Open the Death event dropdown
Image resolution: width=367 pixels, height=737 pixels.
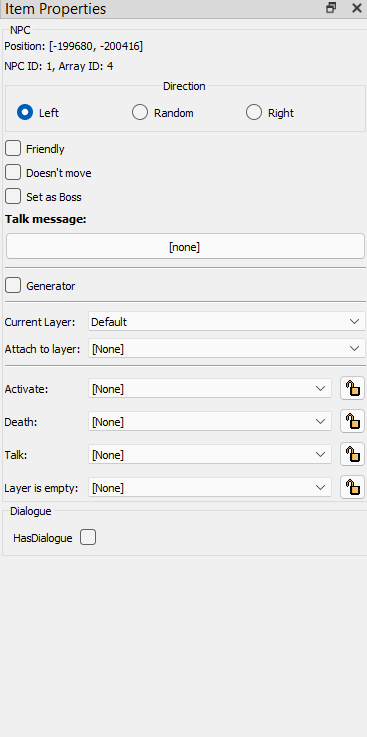tap(210, 422)
